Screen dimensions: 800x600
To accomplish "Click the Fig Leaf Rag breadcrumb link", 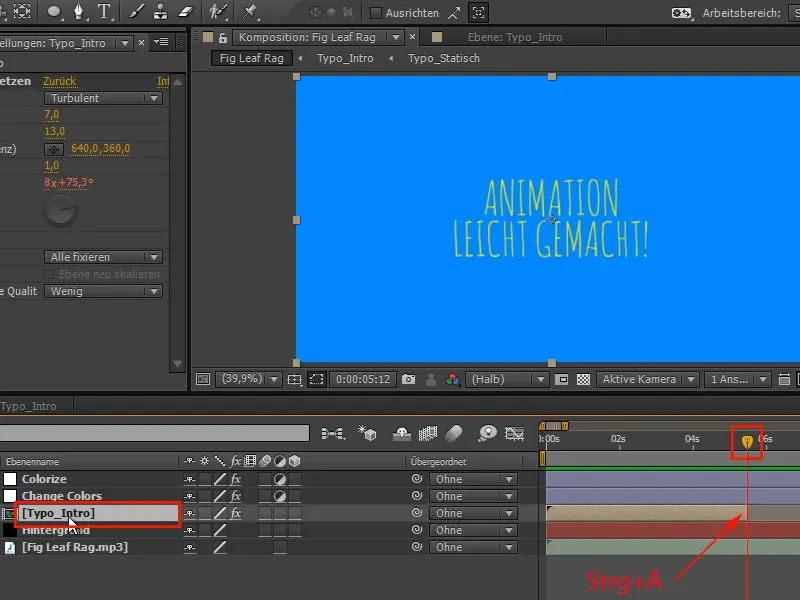I will 251,58.
